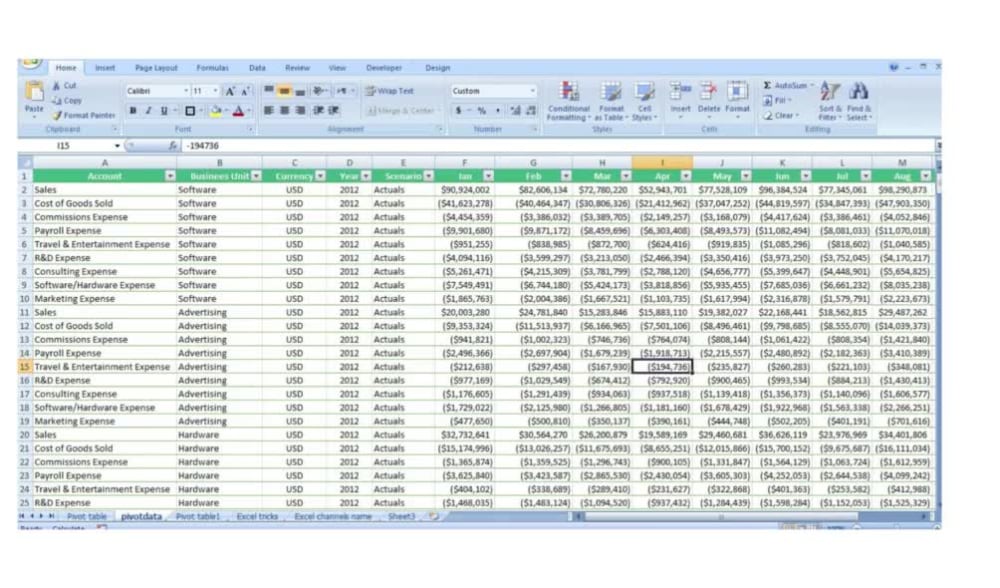Click the Clear eraser button
Screen dimensions: 1000x588
[781, 115]
